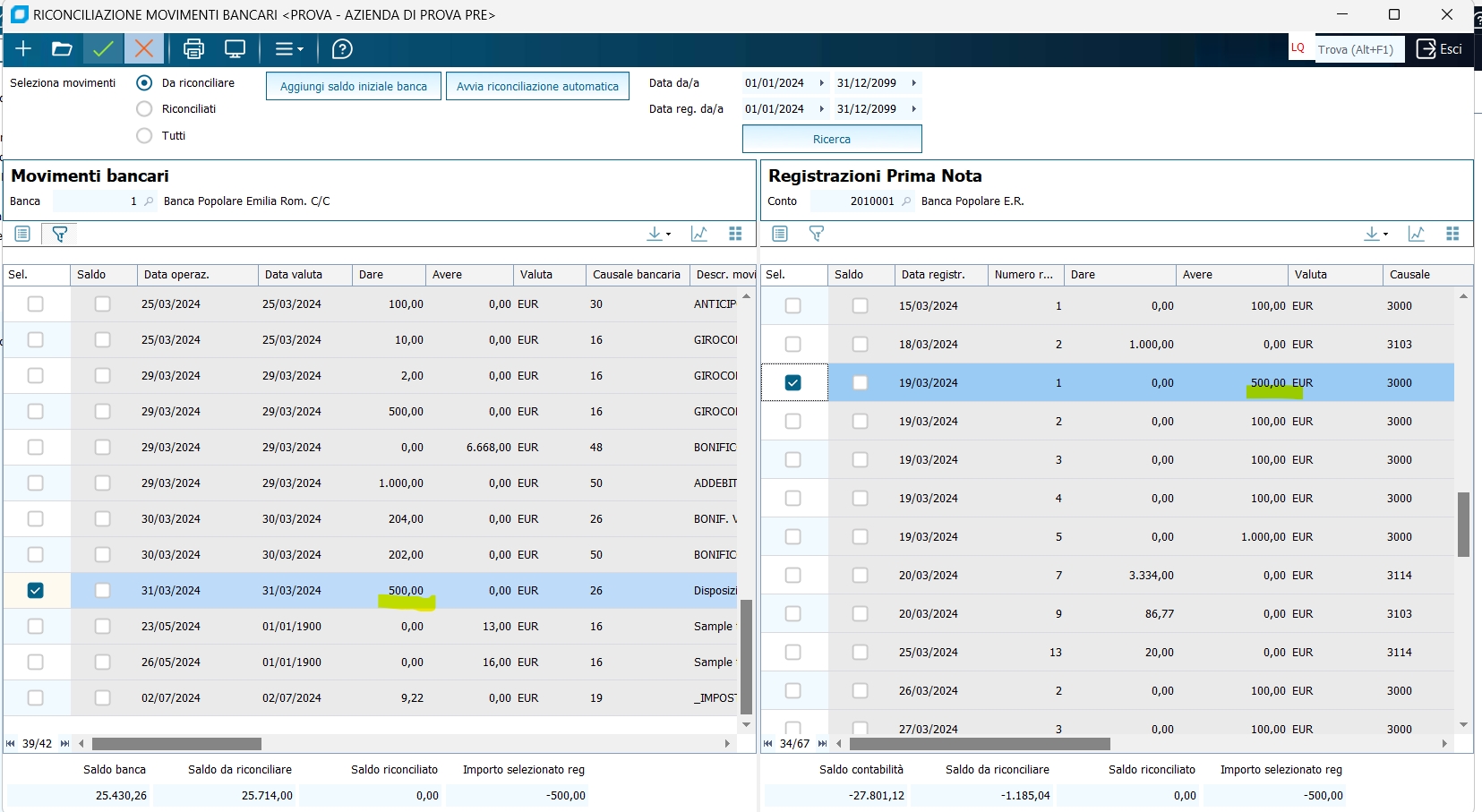1482x812 pixels.
Task: Open the help question mark icon
Action: click(342, 49)
